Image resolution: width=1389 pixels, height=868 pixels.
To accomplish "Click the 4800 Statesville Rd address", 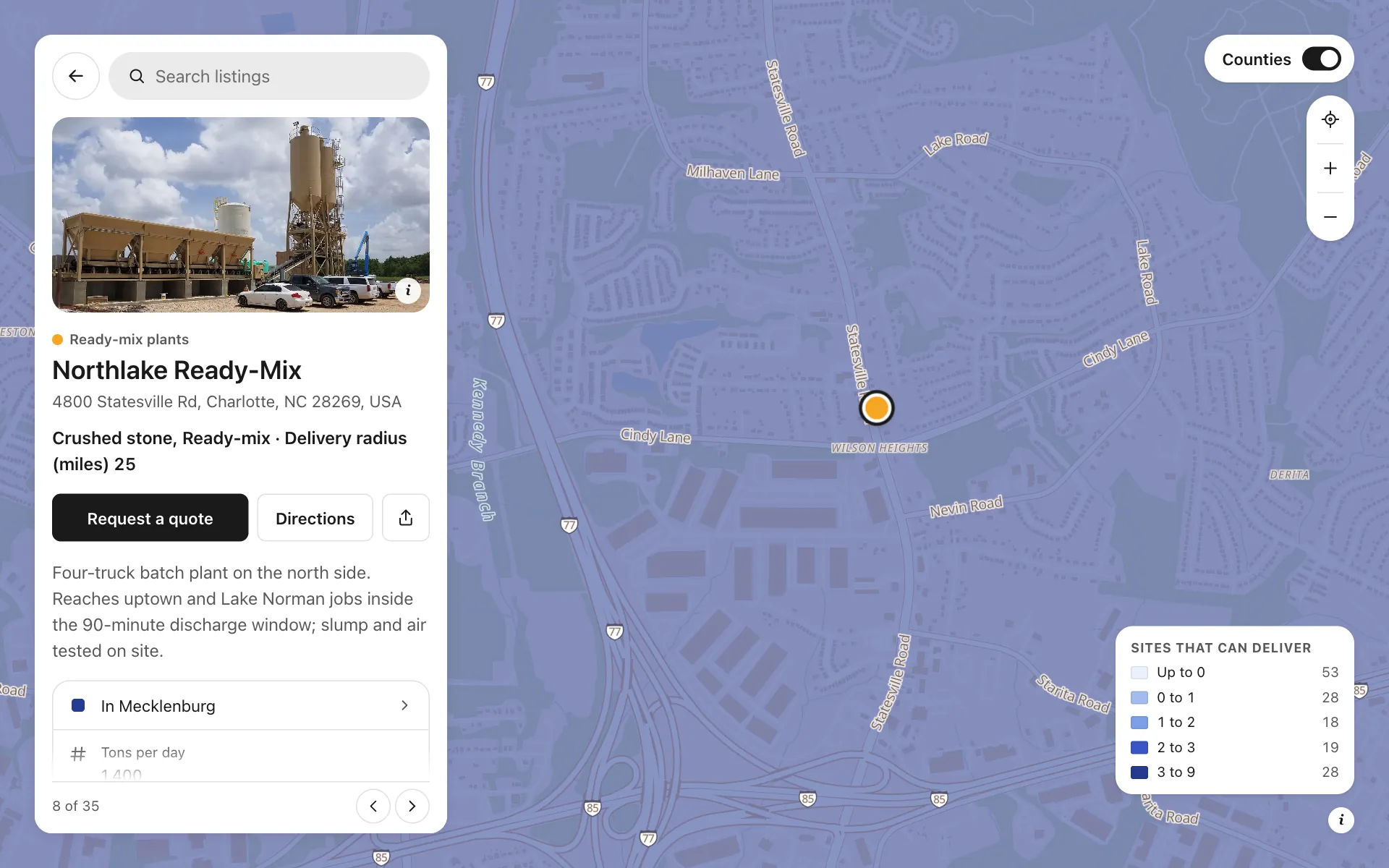I will 226,401.
